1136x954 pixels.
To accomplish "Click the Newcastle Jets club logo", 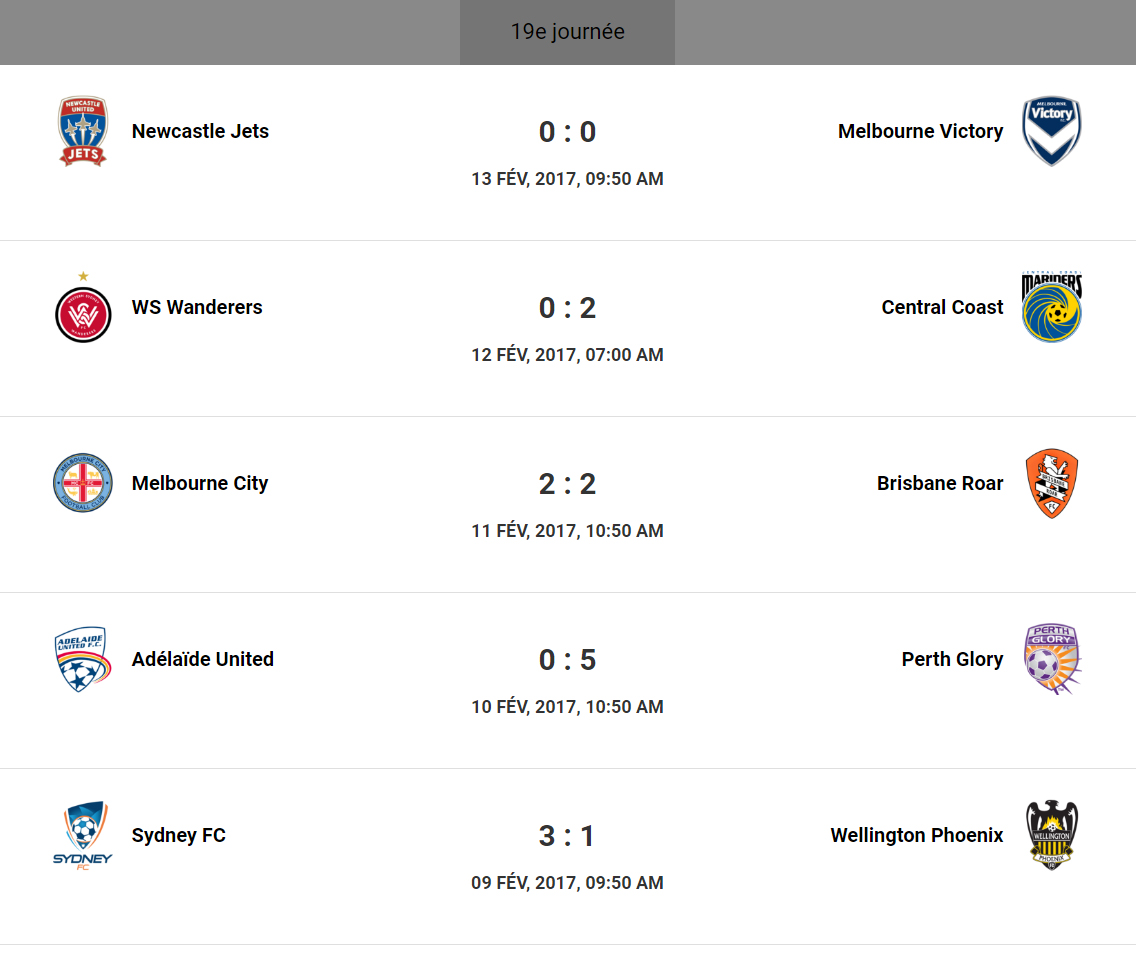I will point(83,131).
